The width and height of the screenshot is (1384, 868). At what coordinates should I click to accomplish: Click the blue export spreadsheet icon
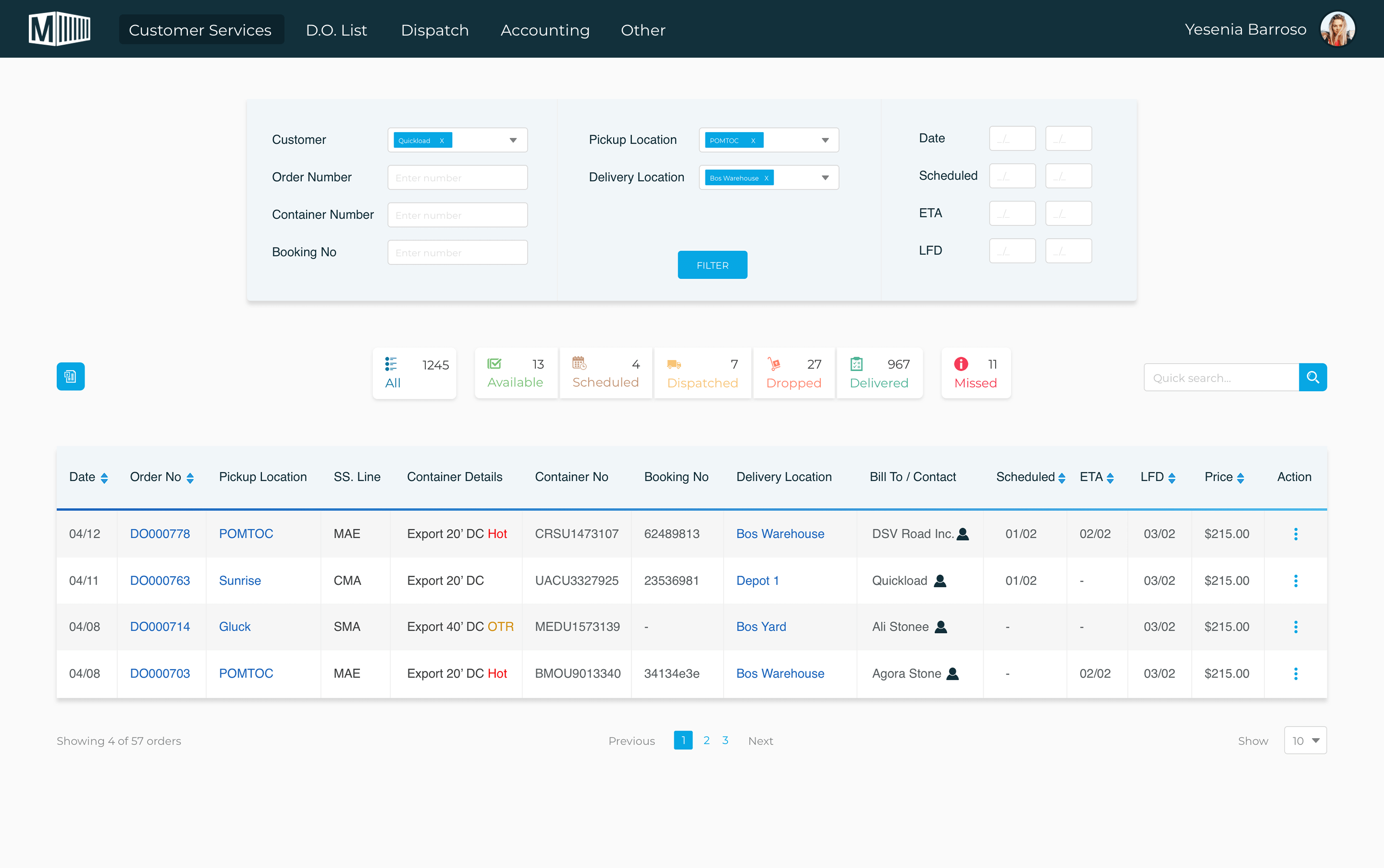pos(71,377)
